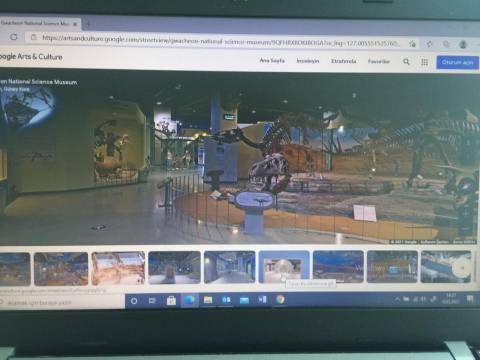Open the Google apps grid icon
The width and height of the screenshot is (480, 360).
pos(424,62)
